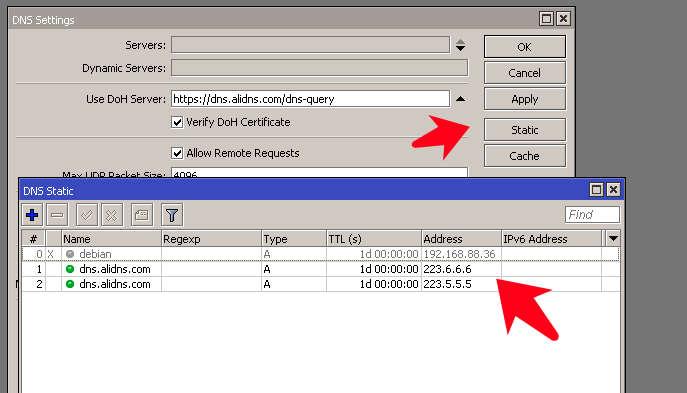Sort the table by the Address column header
The height and width of the screenshot is (393, 687).
(461, 239)
